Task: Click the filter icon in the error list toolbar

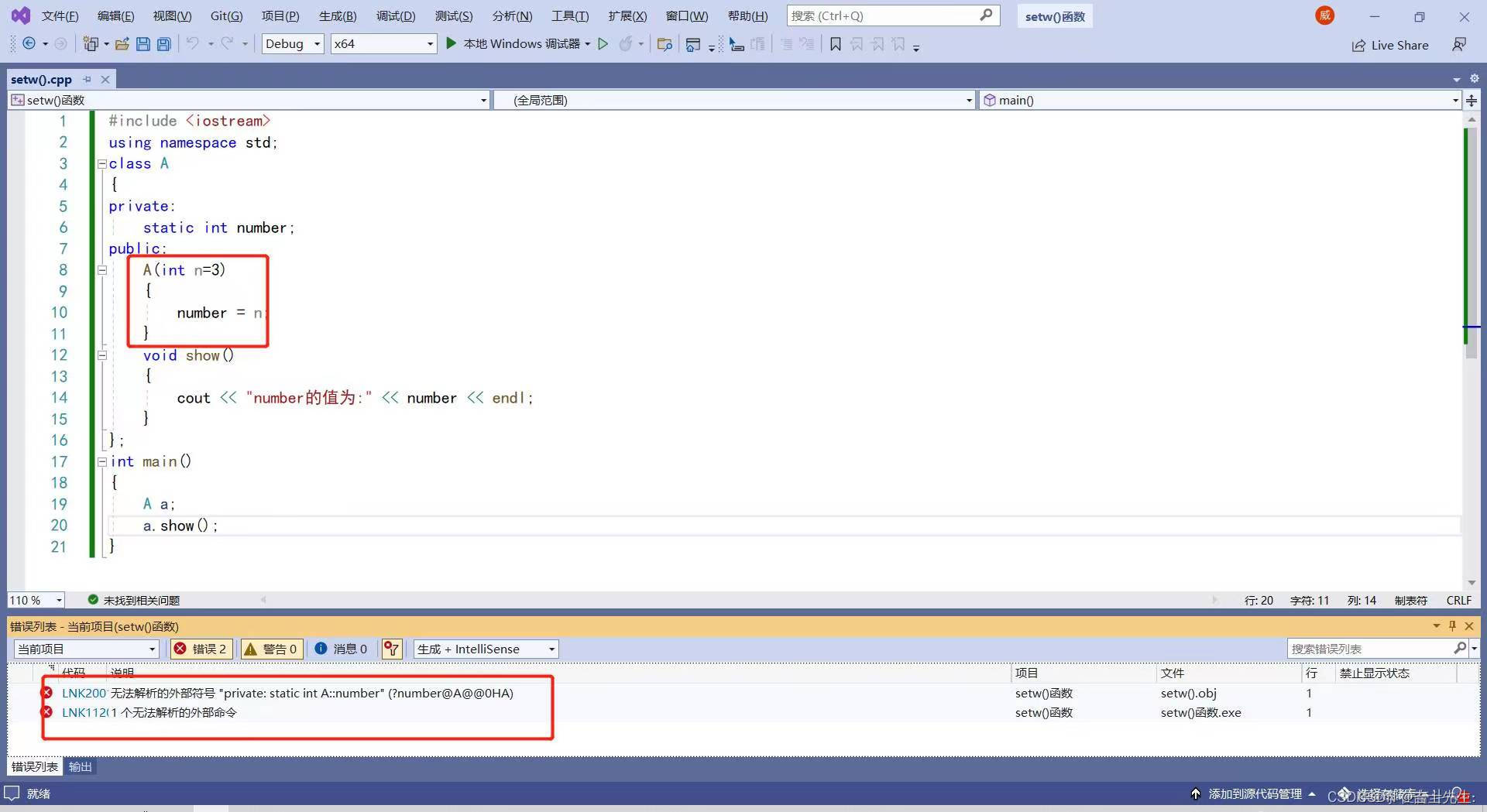Action: tap(392, 649)
